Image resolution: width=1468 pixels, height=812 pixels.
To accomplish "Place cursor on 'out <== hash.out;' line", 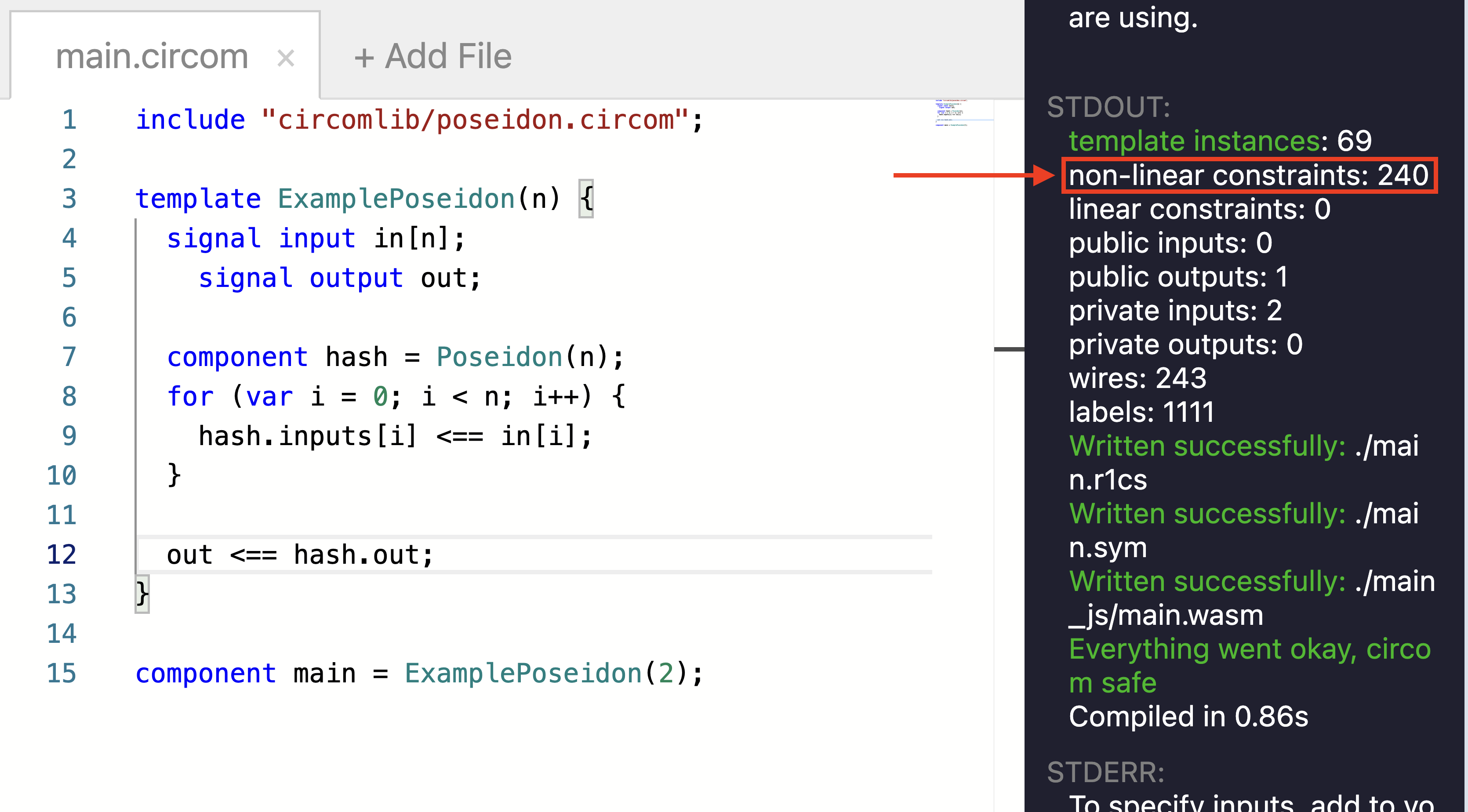I will pos(300,555).
